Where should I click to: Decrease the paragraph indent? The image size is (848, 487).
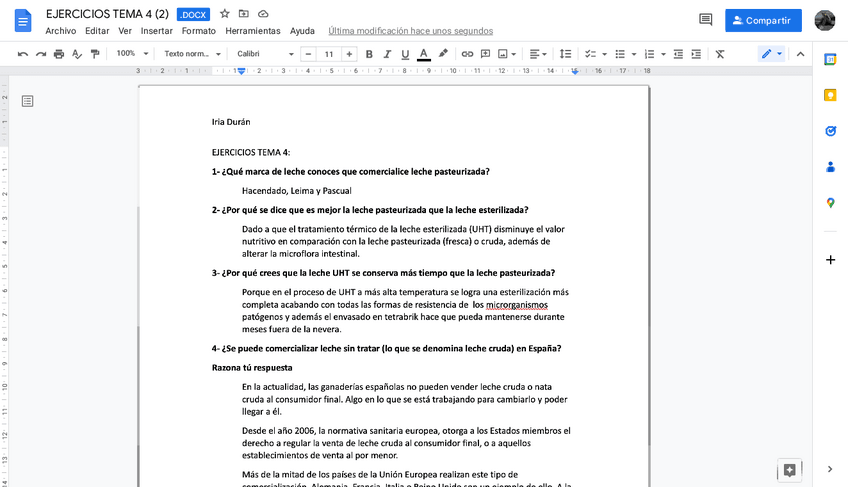(678, 54)
